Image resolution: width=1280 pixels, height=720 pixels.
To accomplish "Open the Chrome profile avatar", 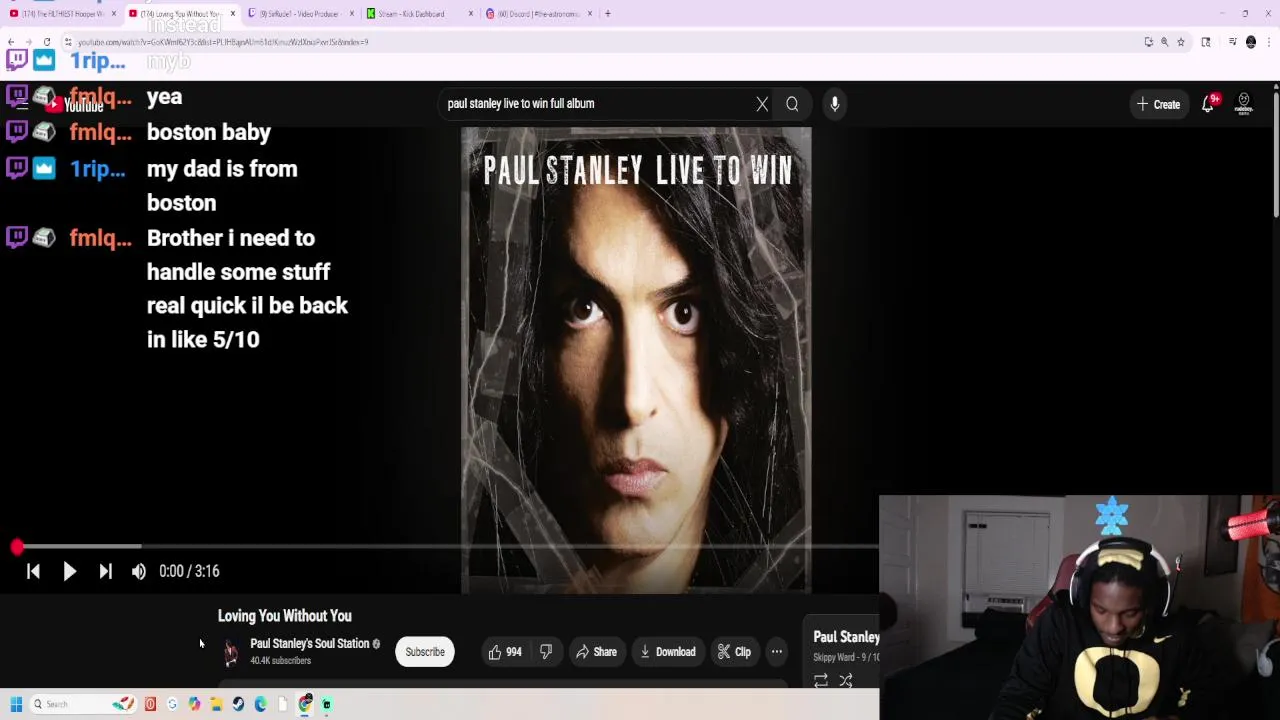I will click(1251, 42).
